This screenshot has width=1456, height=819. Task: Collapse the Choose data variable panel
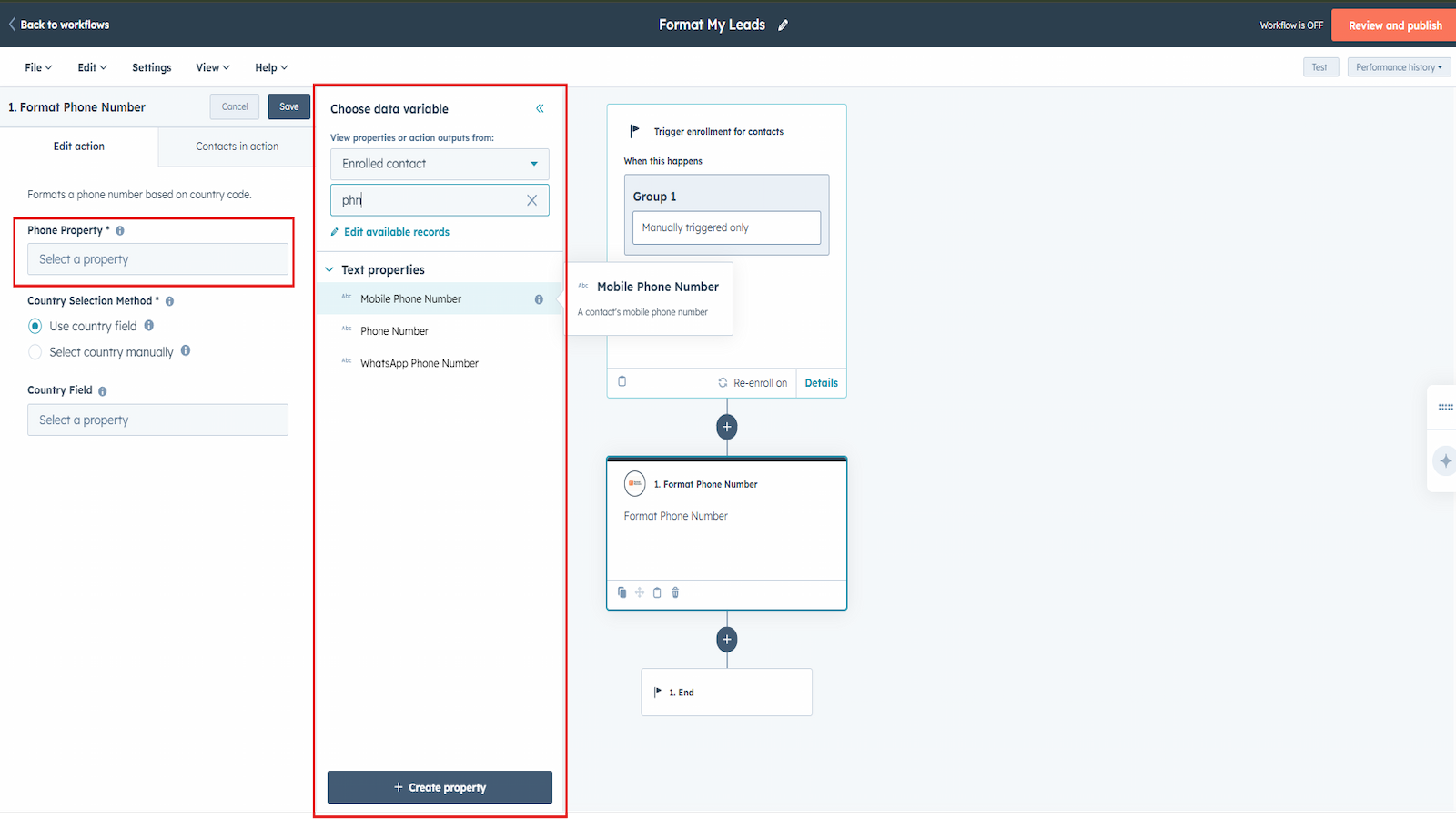tap(540, 109)
